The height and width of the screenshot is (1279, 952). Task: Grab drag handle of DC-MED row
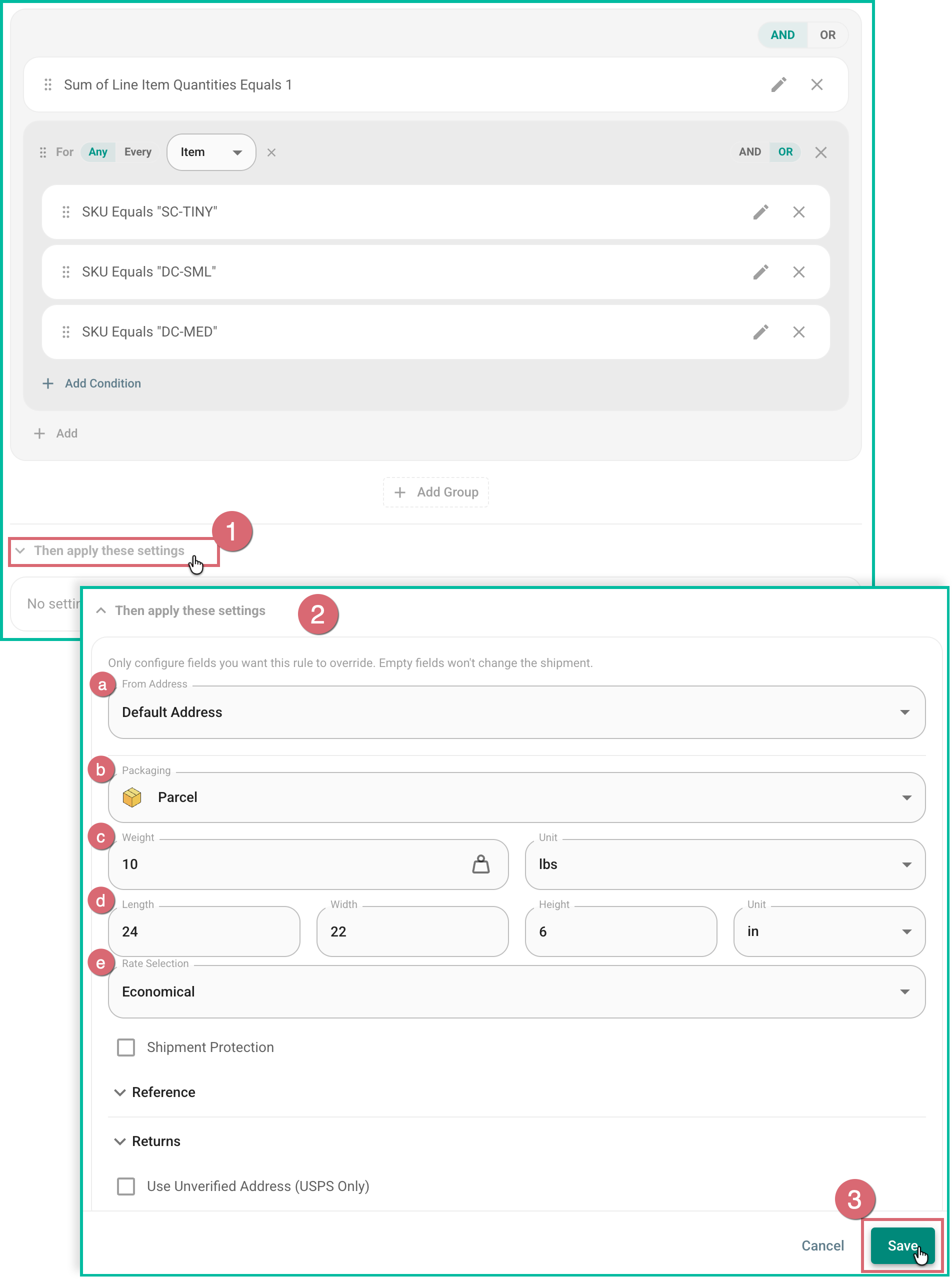click(65, 332)
